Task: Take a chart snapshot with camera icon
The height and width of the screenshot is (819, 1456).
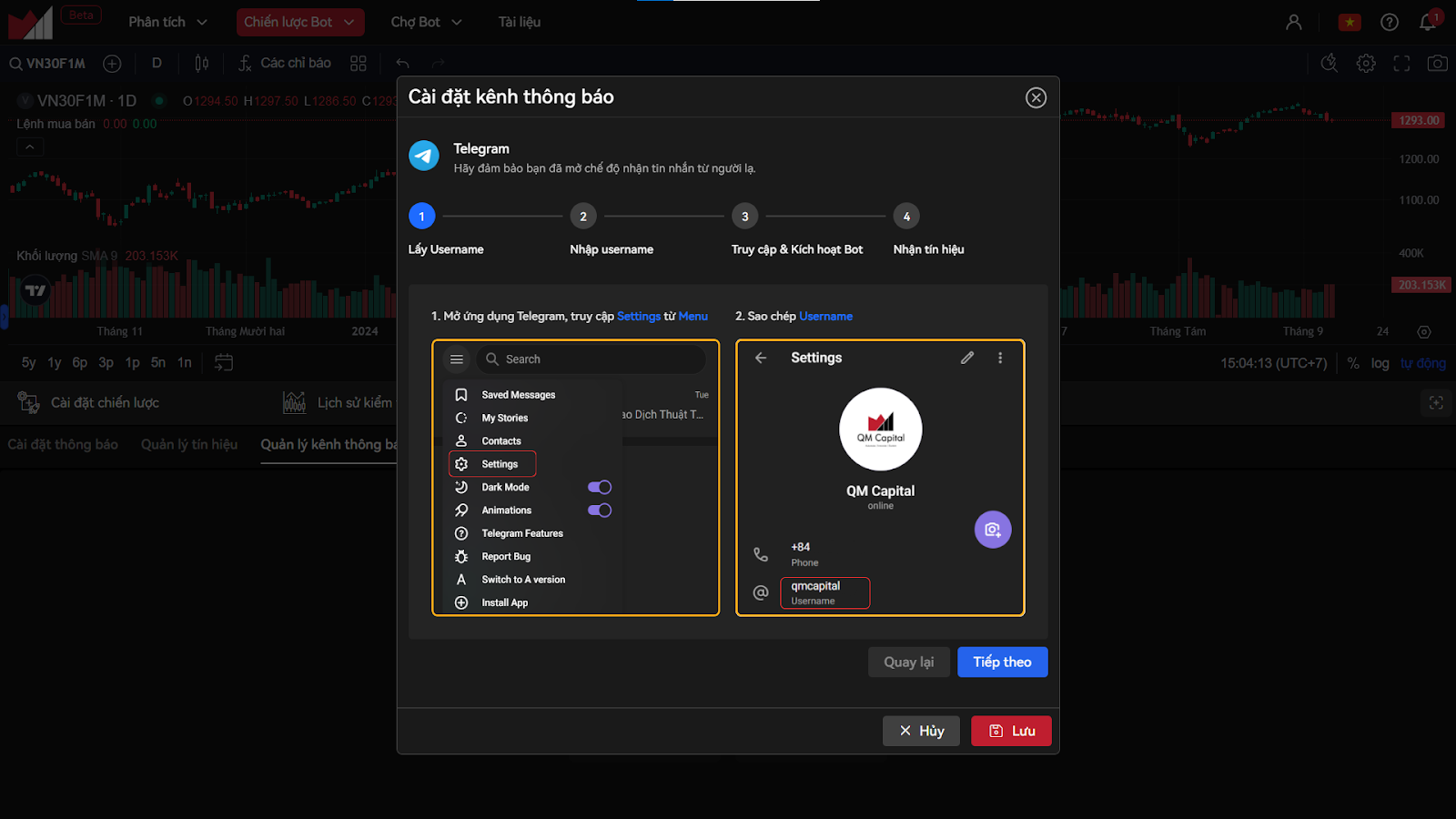Action: tap(1438, 63)
